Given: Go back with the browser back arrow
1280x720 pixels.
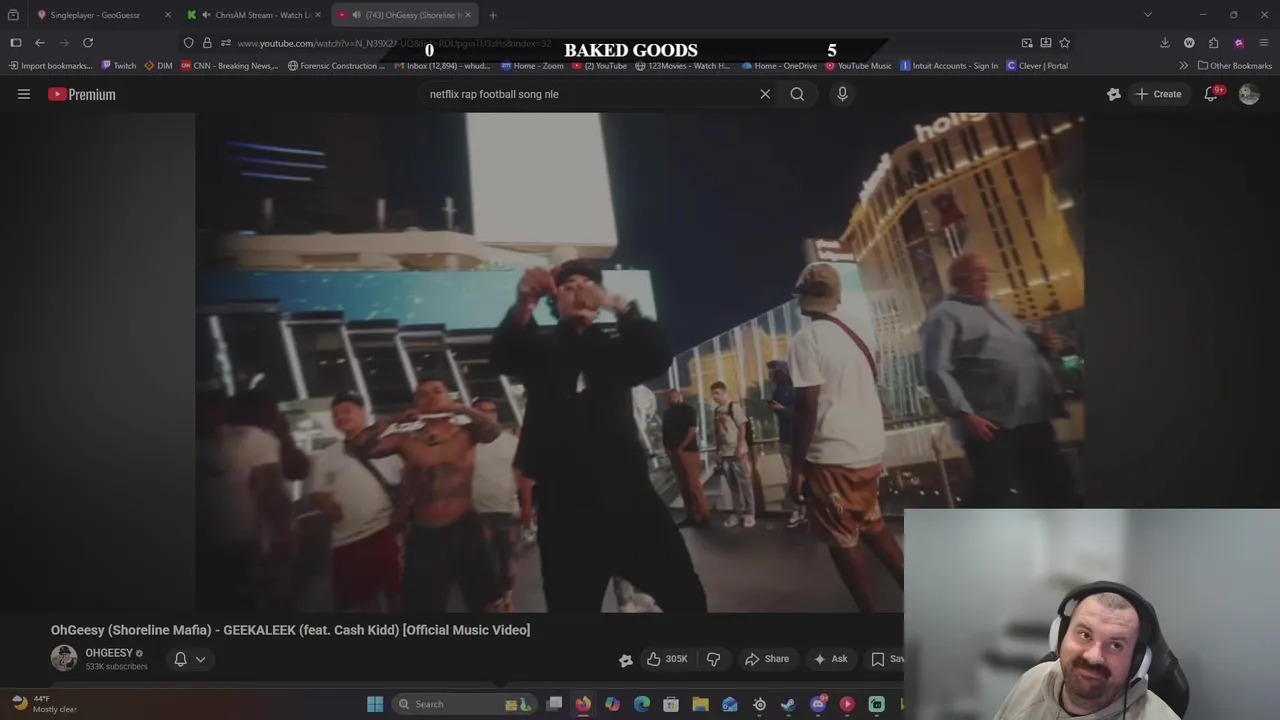Looking at the screenshot, I should [x=40, y=42].
